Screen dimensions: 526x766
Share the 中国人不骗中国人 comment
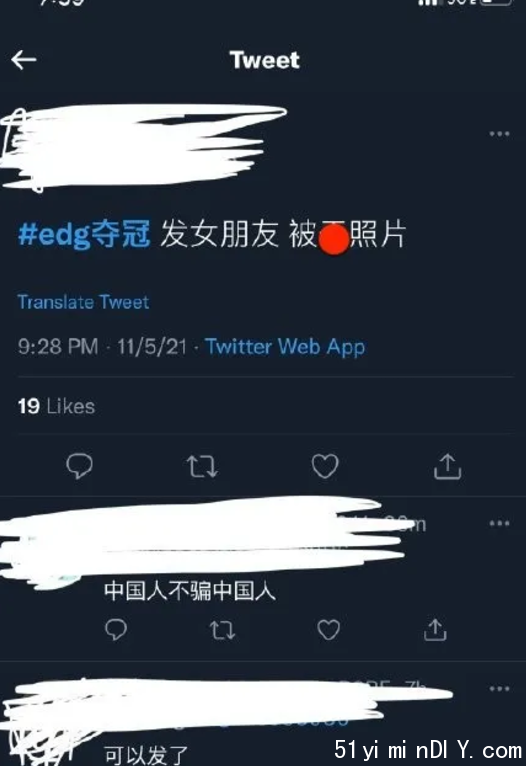pos(435,629)
